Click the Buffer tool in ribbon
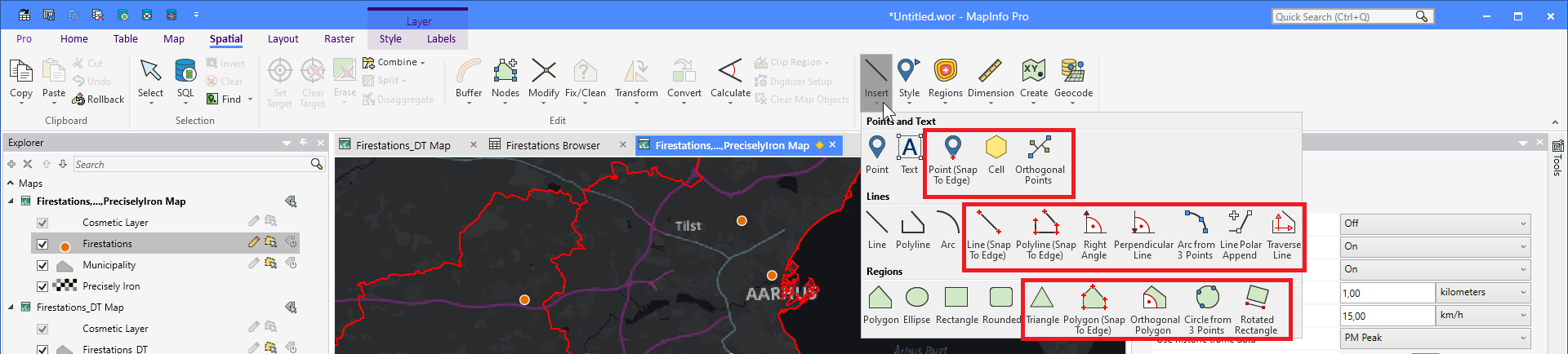Image resolution: width=1568 pixels, height=354 pixels. click(469, 80)
